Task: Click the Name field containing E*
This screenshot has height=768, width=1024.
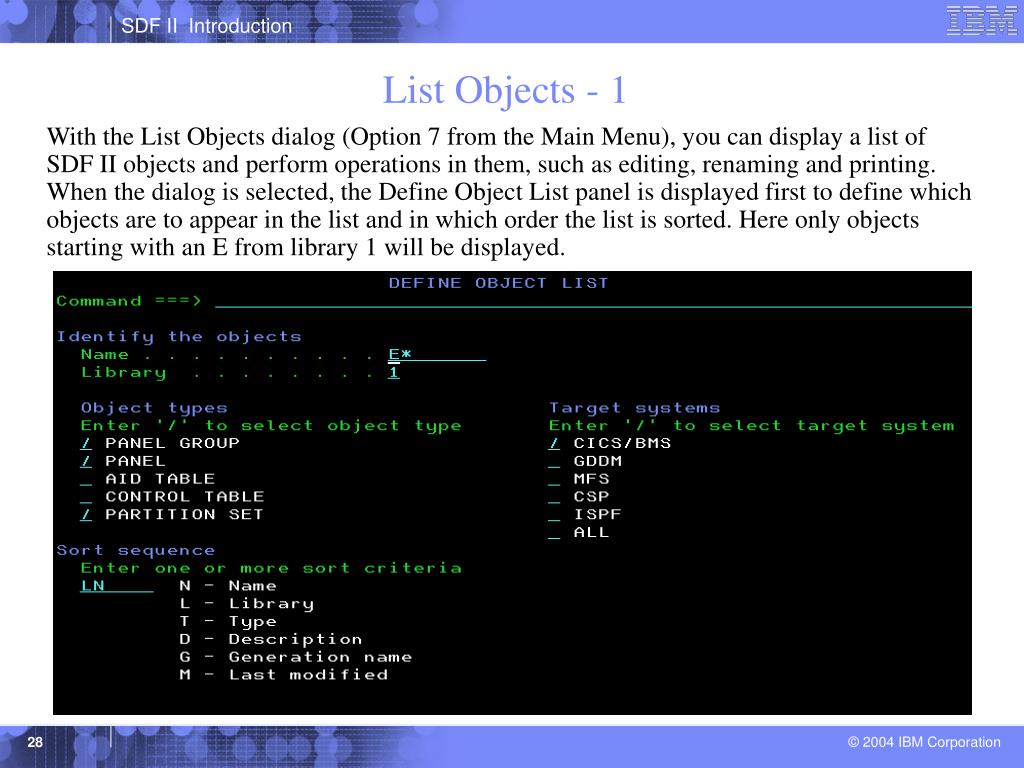Action: 437,355
